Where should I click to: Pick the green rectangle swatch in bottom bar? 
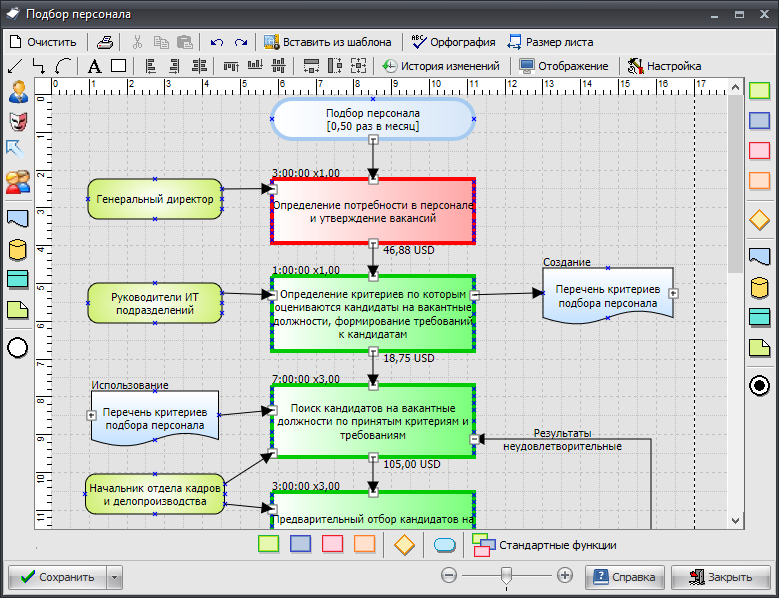(267, 545)
